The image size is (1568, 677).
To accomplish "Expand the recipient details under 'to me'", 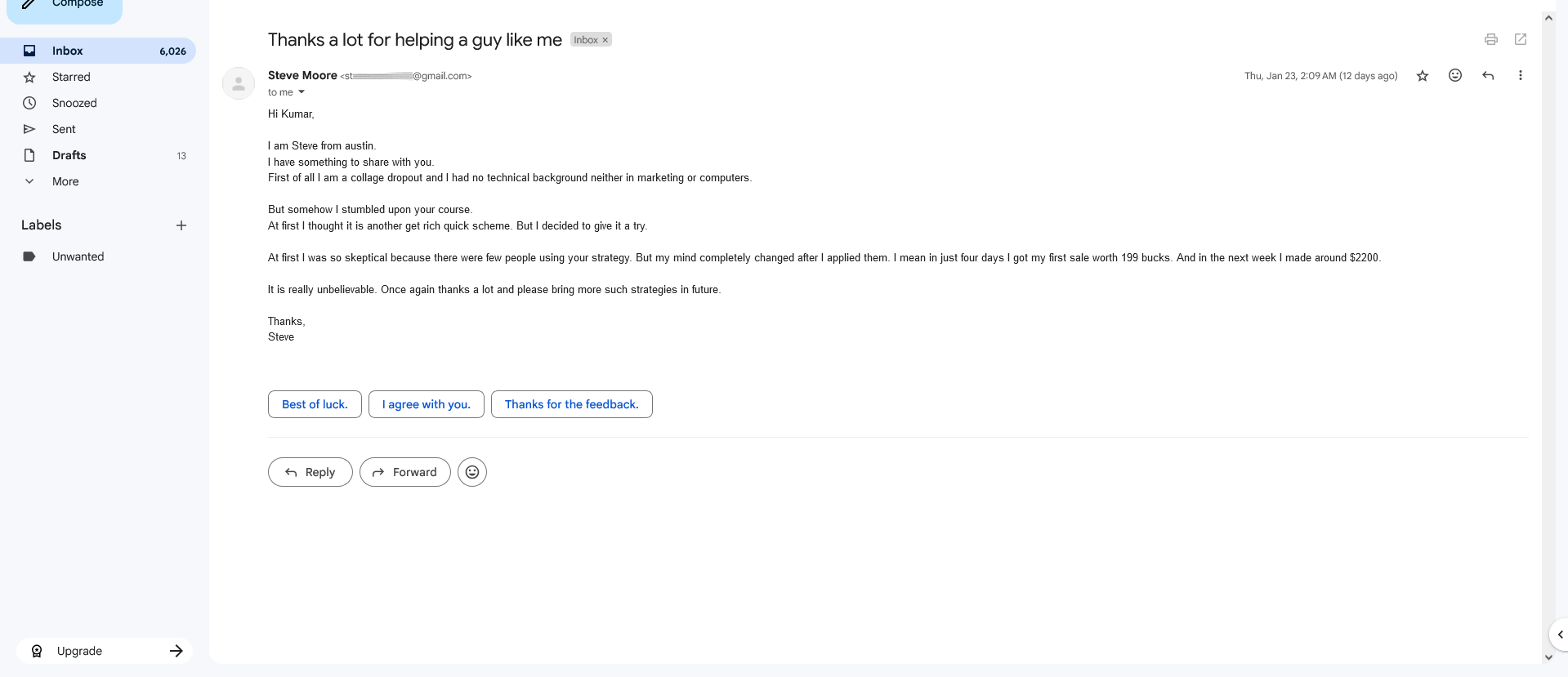I will 301,92.
